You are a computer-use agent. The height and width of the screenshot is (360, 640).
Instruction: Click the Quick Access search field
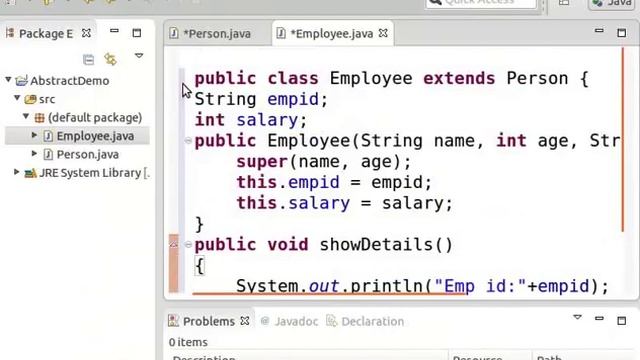tap(480, 3)
